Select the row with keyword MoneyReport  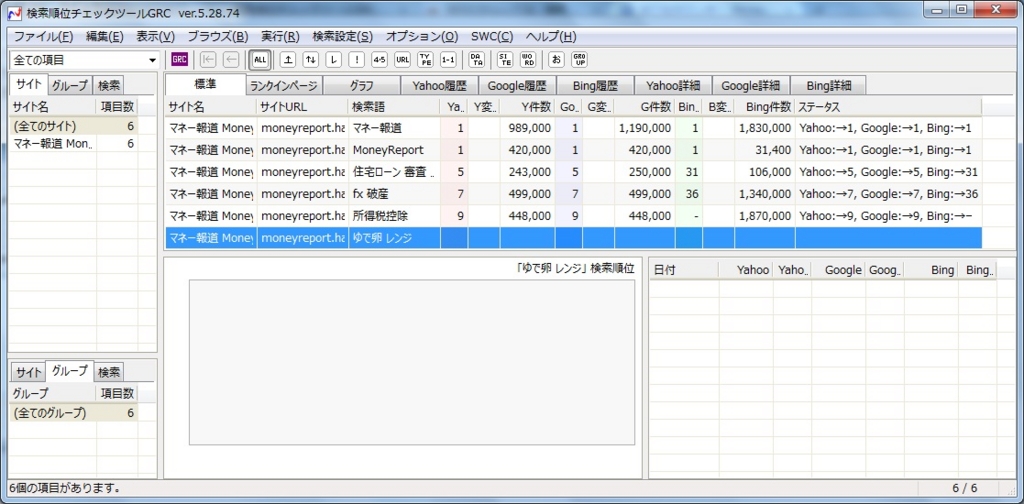point(573,150)
